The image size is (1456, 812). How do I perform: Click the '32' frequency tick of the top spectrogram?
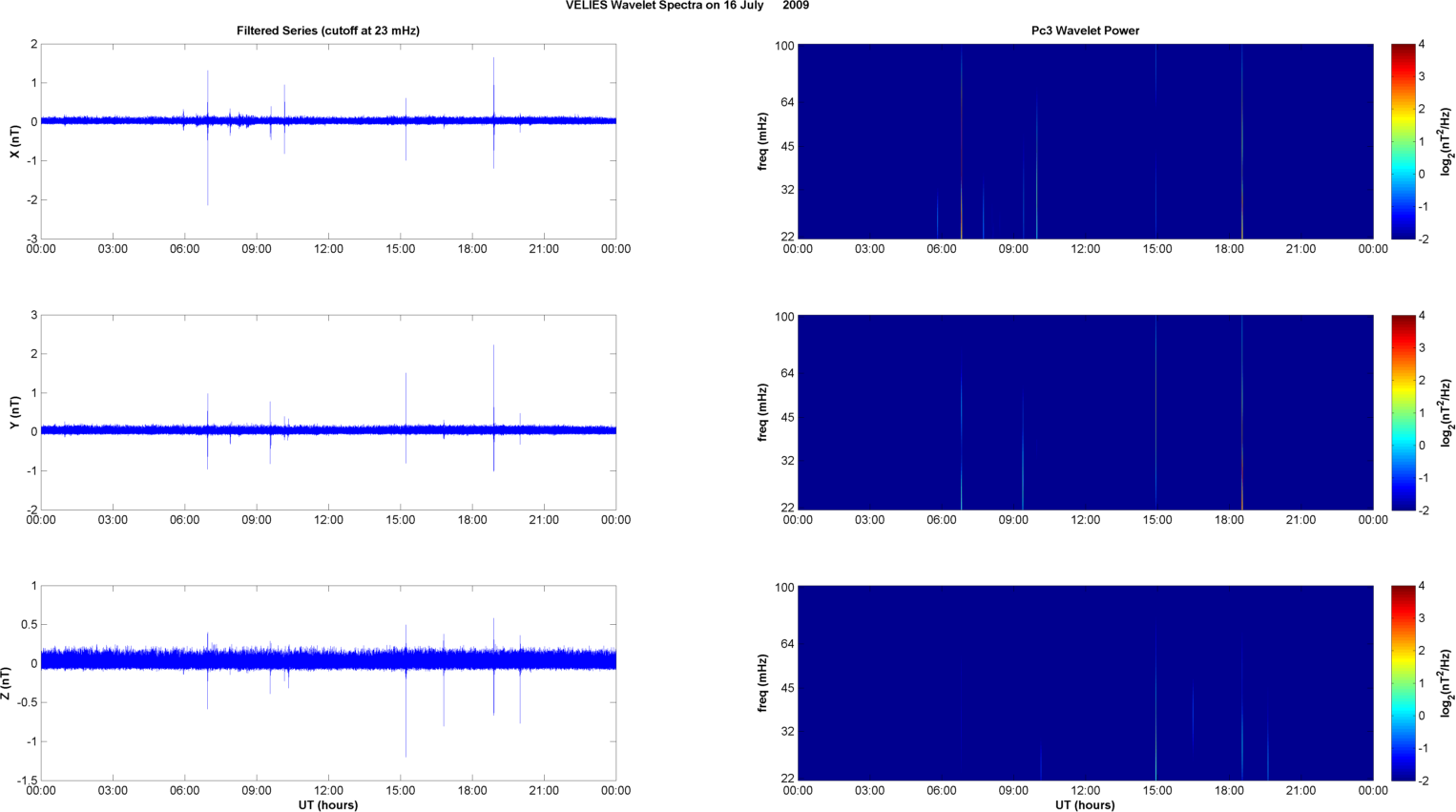coord(788,190)
